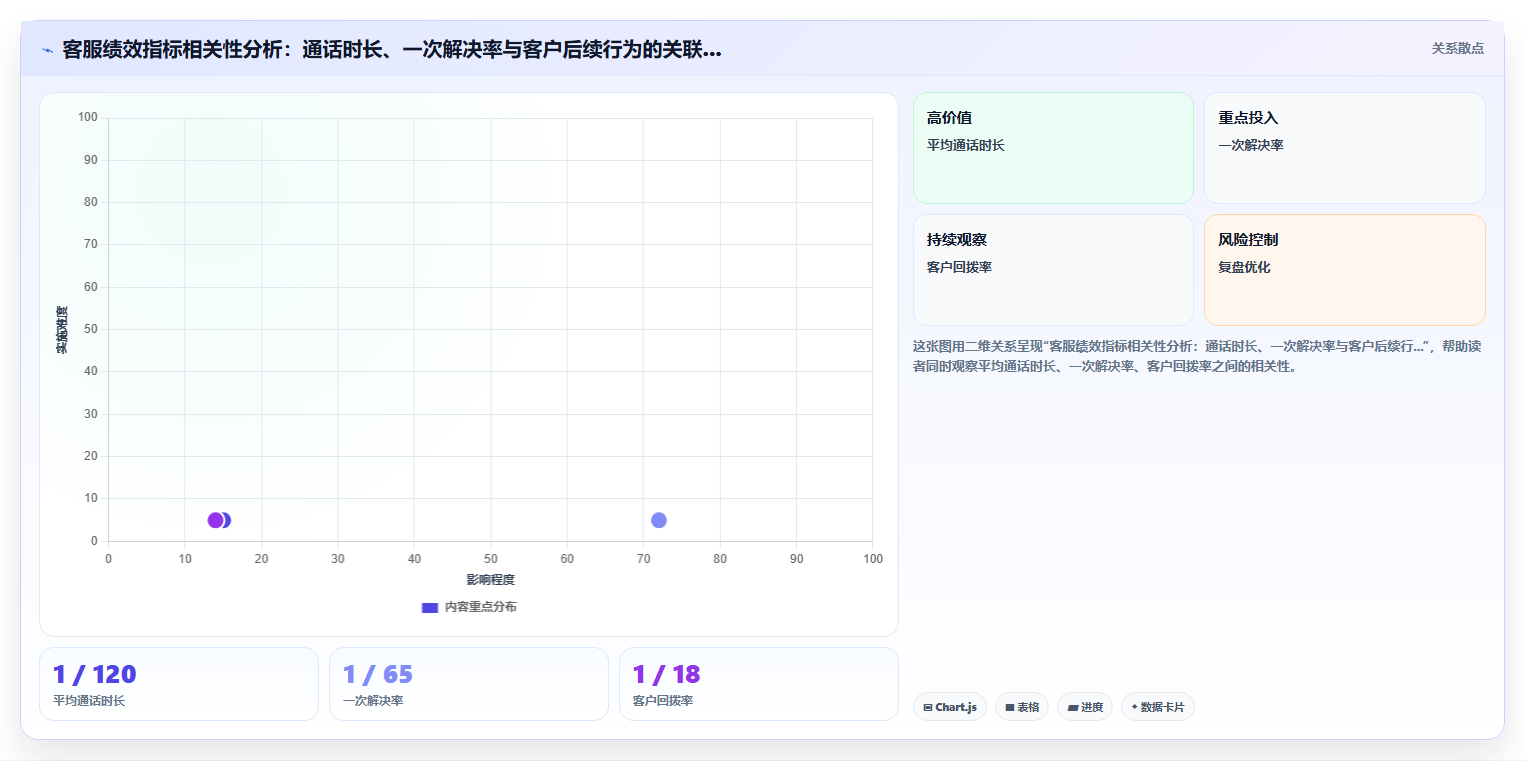Click 平均通话时长 text in 高价值 card
Screen dimensions: 1525x761
(x=965, y=145)
